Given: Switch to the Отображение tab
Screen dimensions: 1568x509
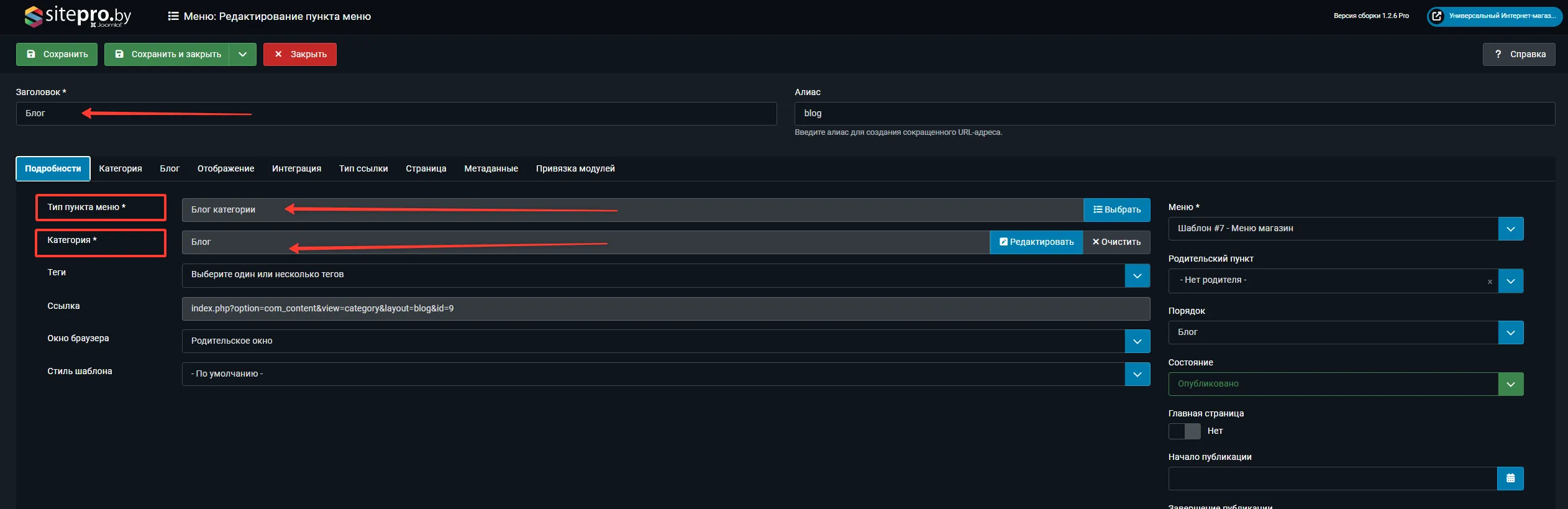Looking at the screenshot, I should coord(226,169).
